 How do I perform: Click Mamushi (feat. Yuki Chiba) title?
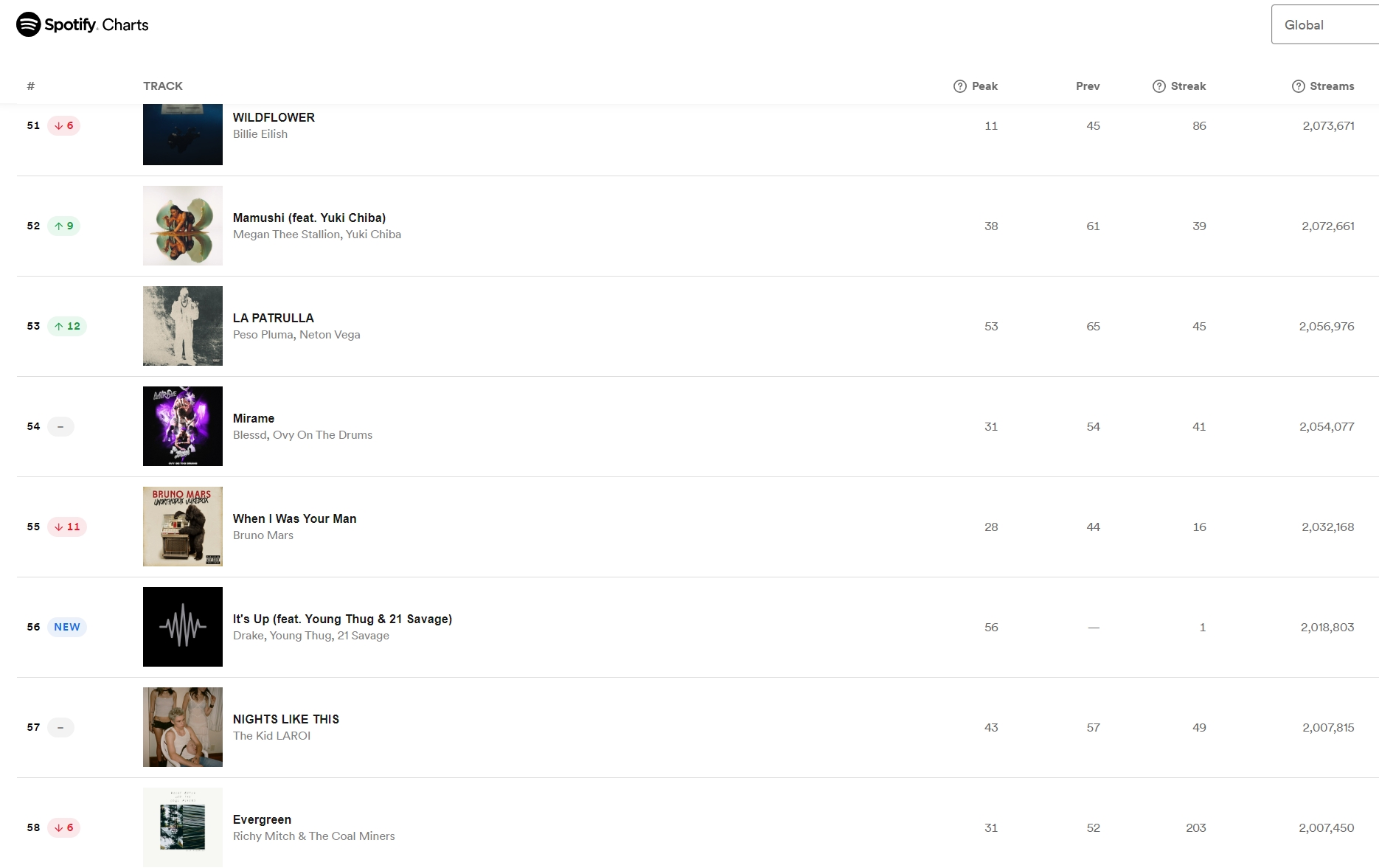tap(309, 218)
